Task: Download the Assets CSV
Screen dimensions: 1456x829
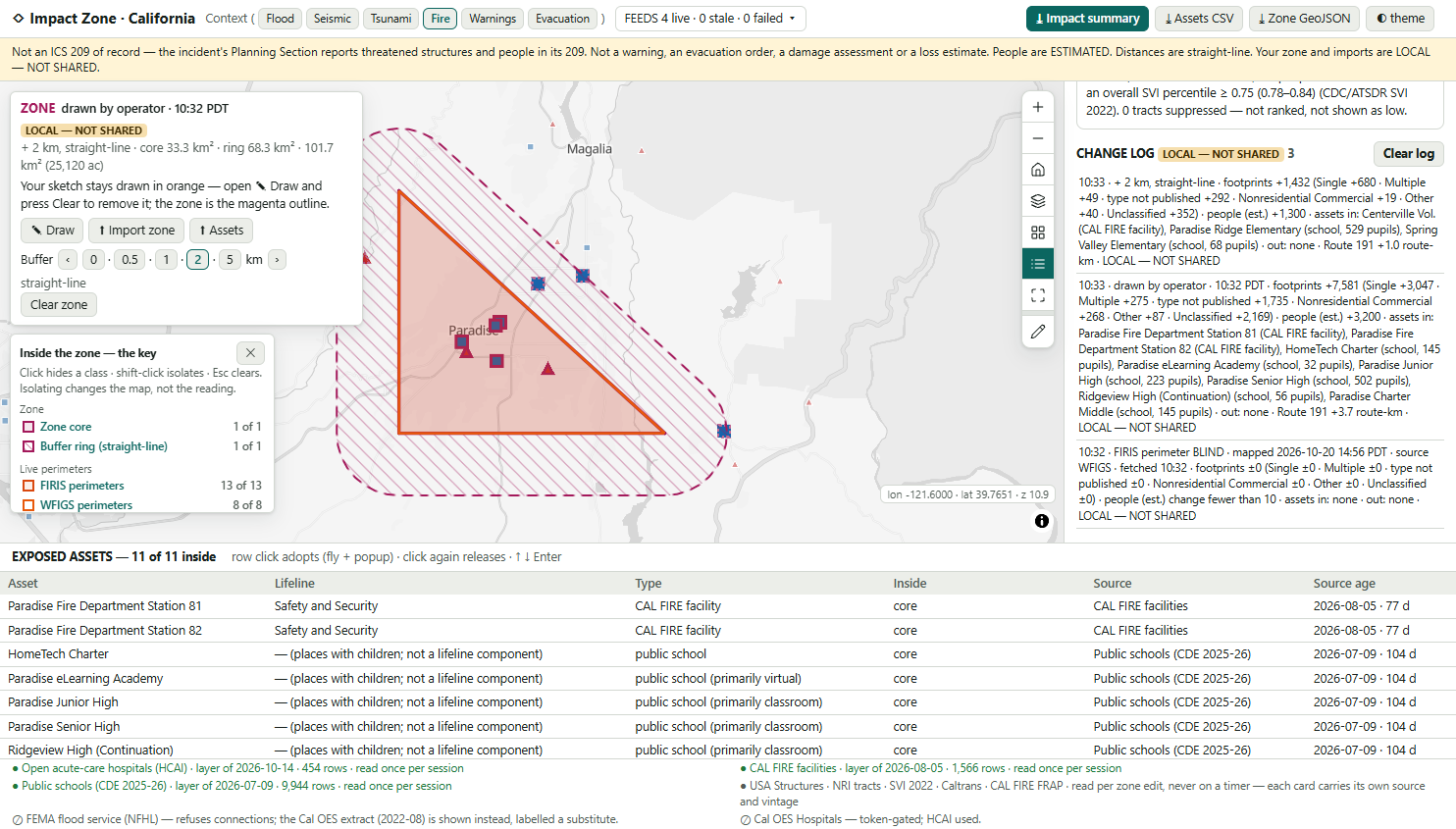Action: tap(1199, 18)
